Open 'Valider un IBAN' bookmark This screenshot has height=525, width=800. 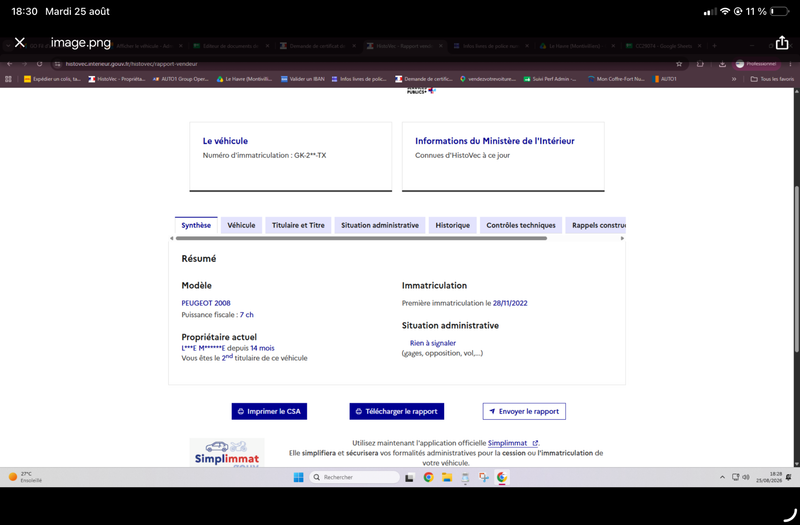(303, 79)
